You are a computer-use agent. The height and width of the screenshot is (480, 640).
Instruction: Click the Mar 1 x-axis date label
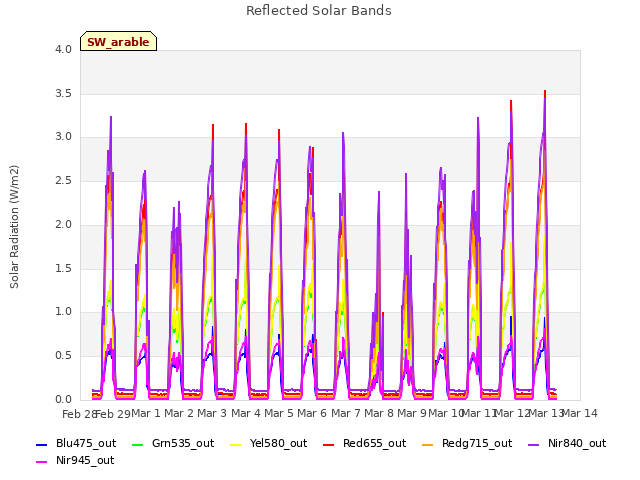click(146, 413)
